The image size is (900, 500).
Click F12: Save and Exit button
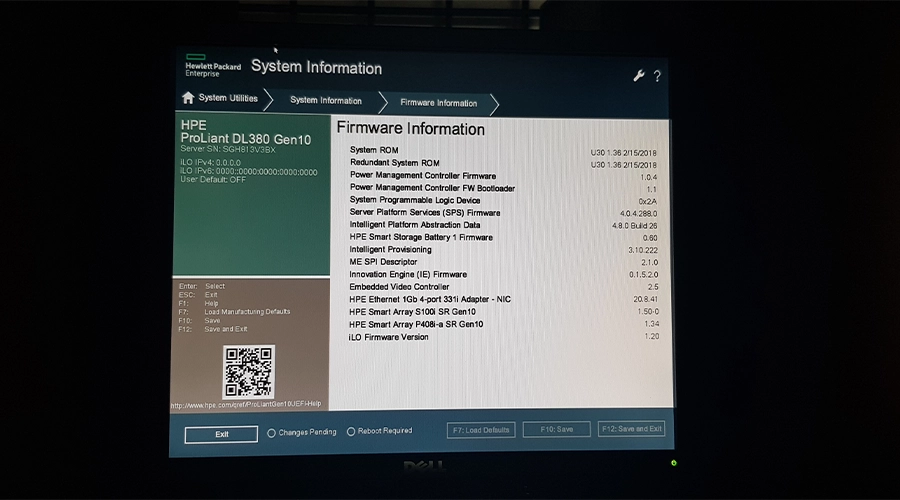(631, 428)
